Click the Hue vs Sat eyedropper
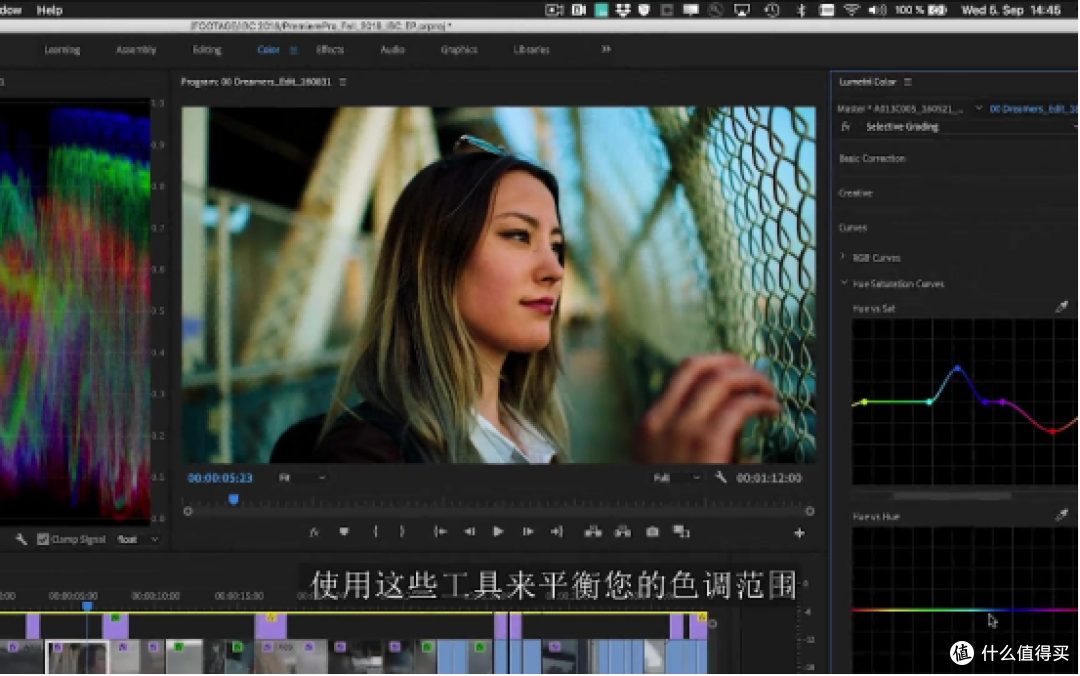Screen dimensions: 1080x676 pos(1061,307)
